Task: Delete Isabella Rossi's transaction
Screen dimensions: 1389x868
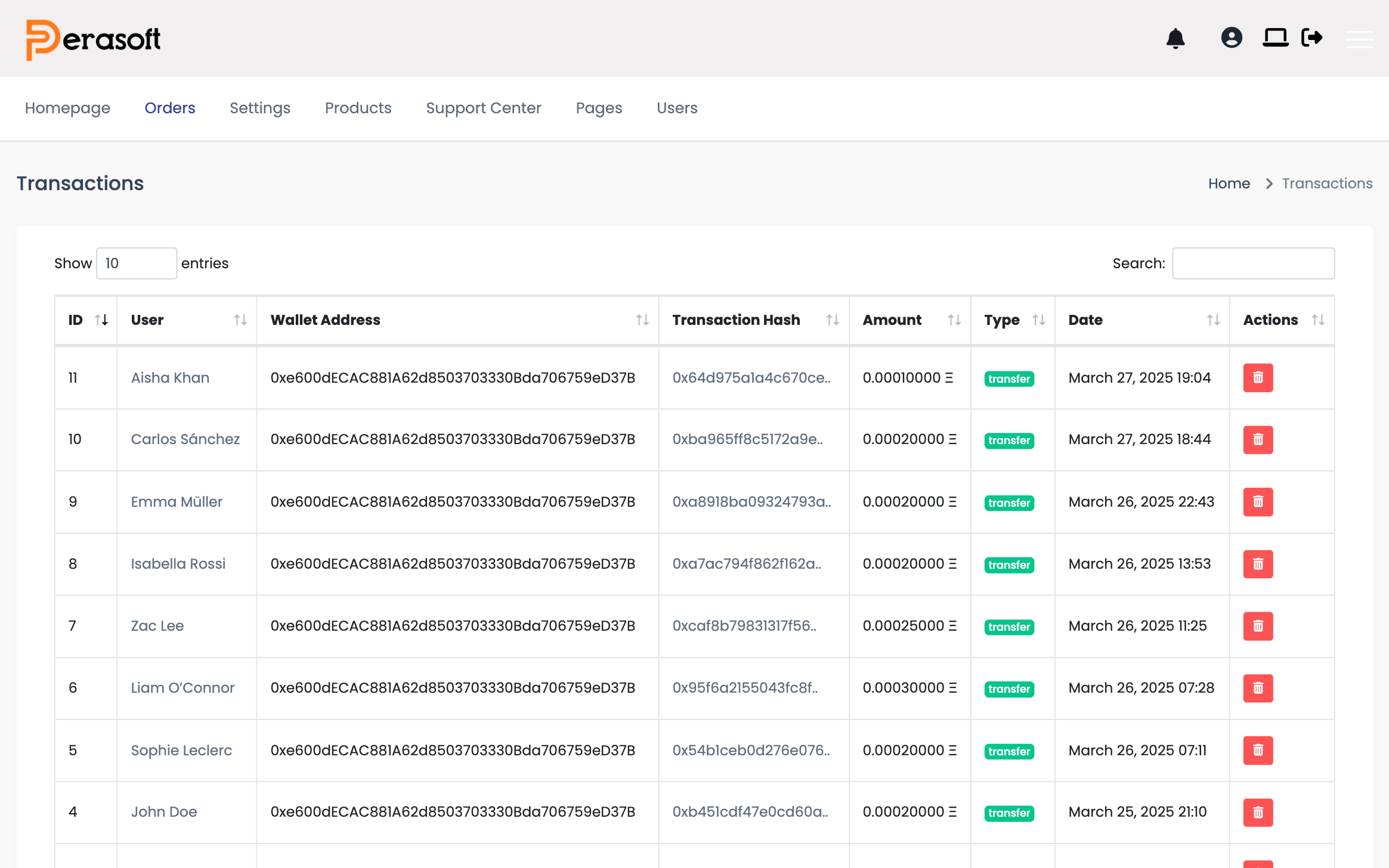Action: 1258,564
